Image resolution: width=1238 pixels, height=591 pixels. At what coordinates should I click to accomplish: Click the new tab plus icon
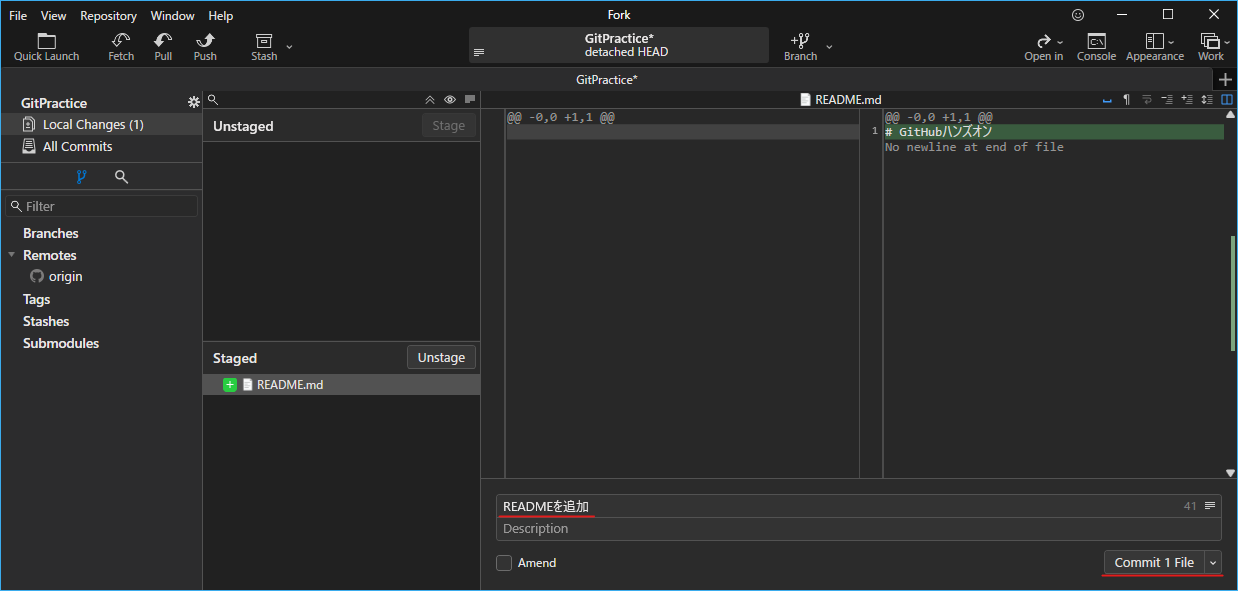point(1226,80)
